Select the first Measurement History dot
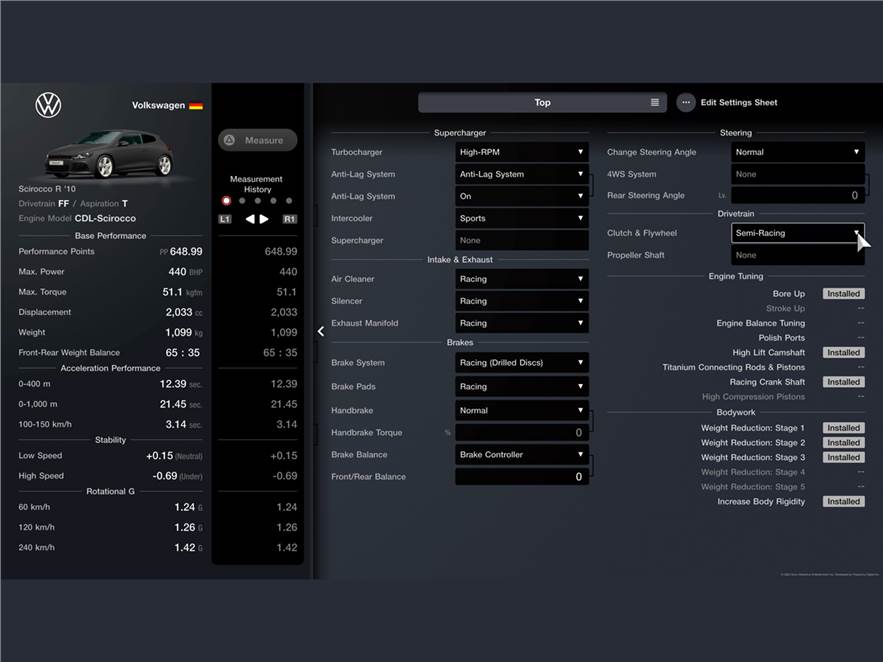 point(226,201)
